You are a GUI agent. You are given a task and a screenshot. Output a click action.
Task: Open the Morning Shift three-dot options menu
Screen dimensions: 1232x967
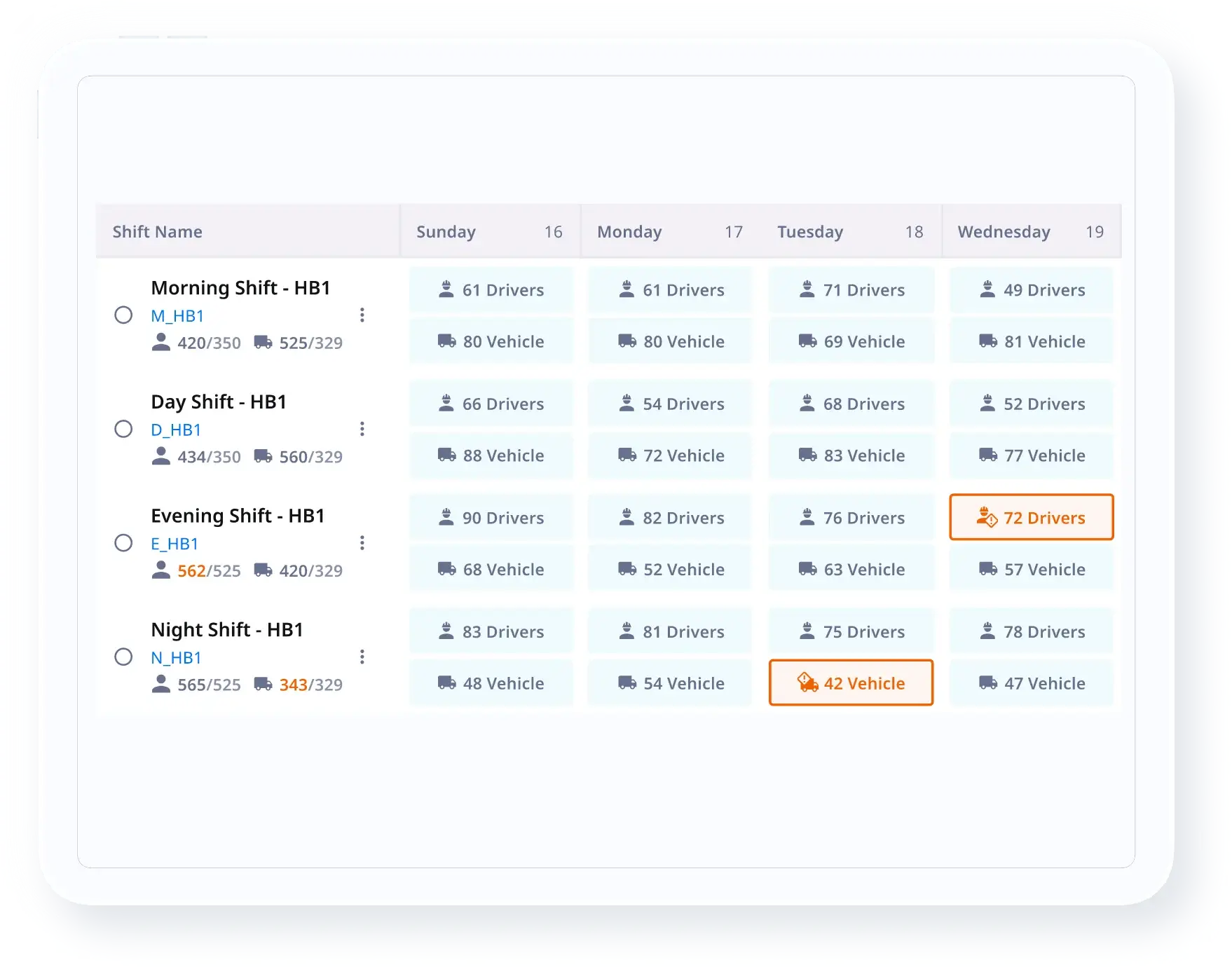[362, 315]
